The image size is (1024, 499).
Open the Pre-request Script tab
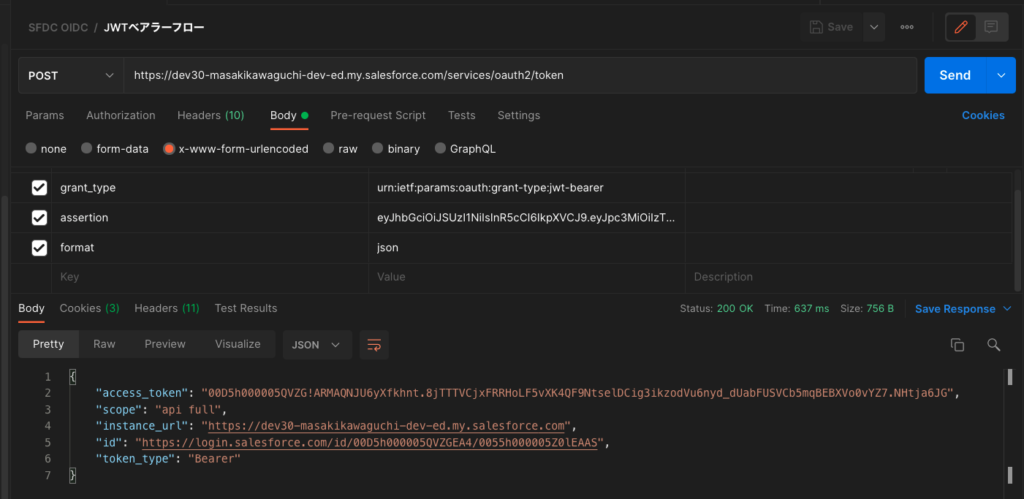pos(377,115)
